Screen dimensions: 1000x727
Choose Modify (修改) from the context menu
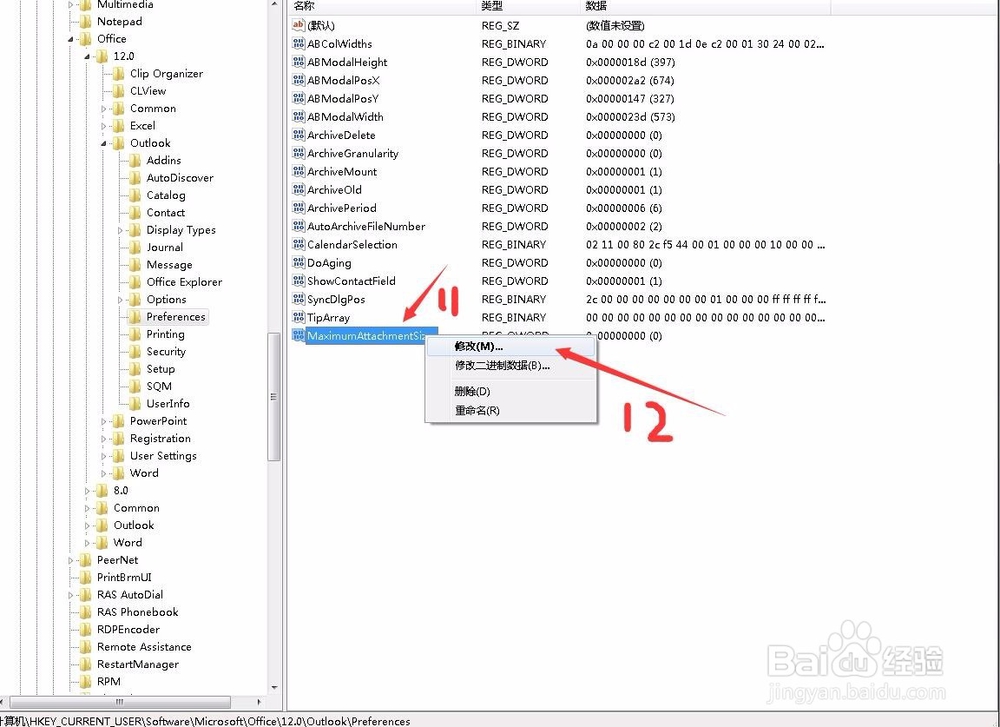[x=478, y=346]
